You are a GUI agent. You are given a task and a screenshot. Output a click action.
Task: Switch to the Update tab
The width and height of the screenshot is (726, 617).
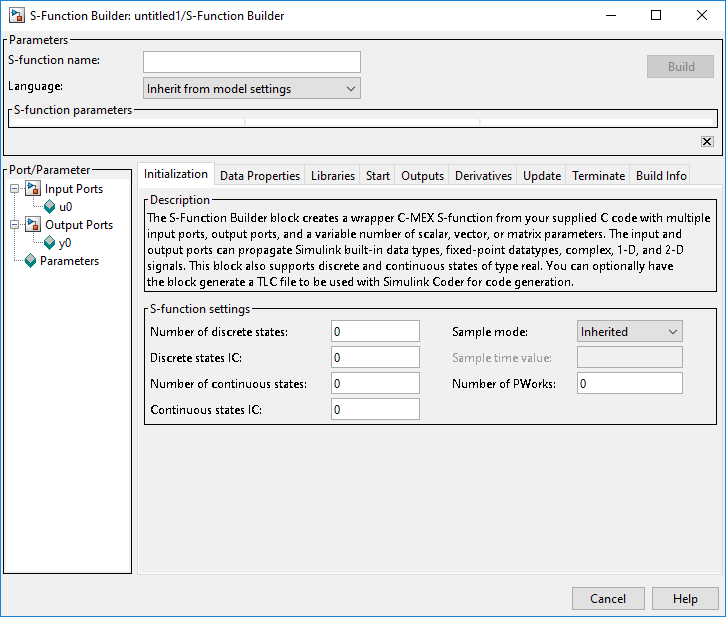pos(542,176)
